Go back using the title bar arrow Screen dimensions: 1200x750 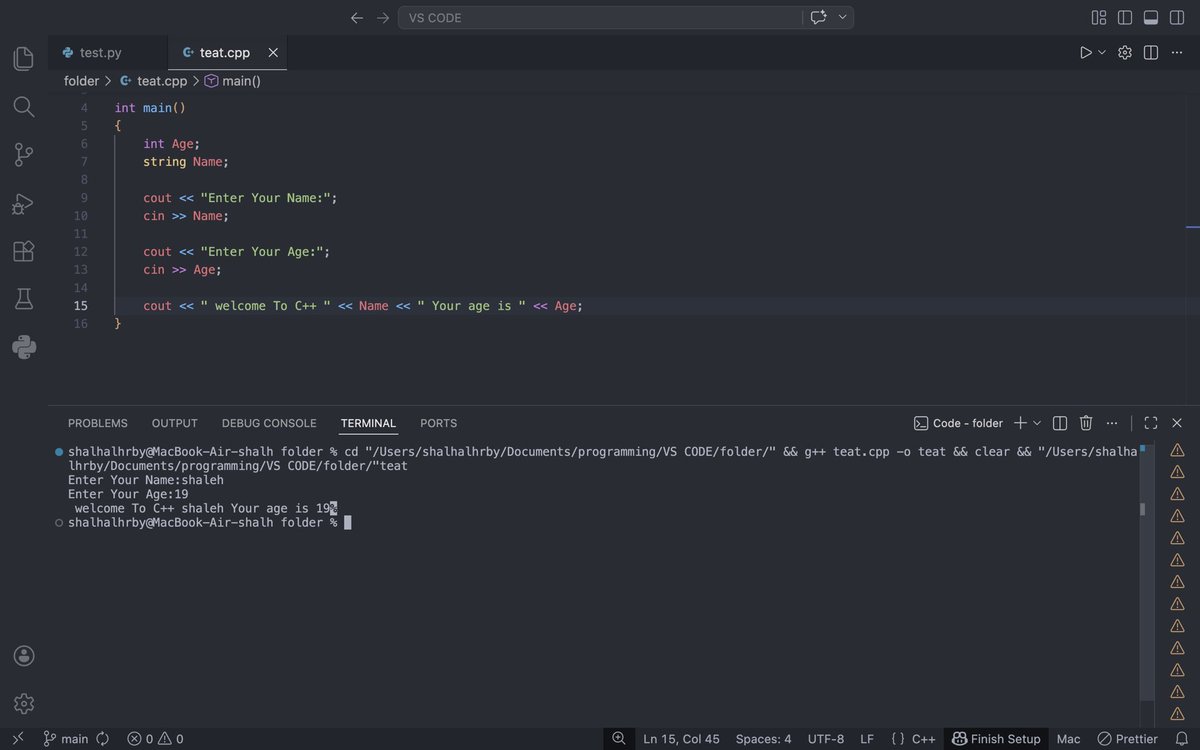pyautogui.click(x=357, y=18)
